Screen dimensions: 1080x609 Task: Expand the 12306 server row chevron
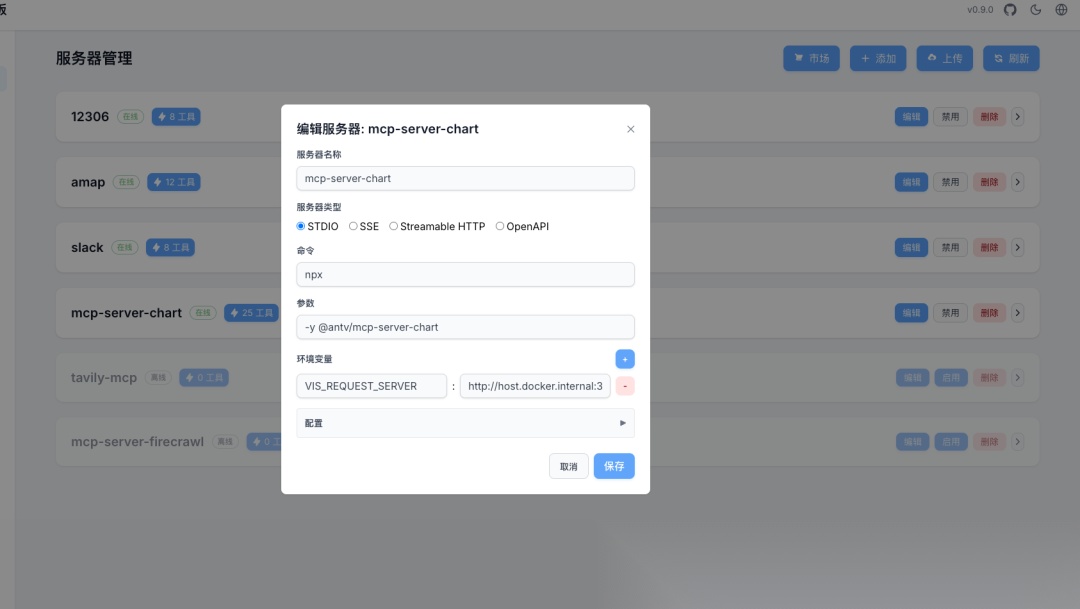[x=1017, y=116]
